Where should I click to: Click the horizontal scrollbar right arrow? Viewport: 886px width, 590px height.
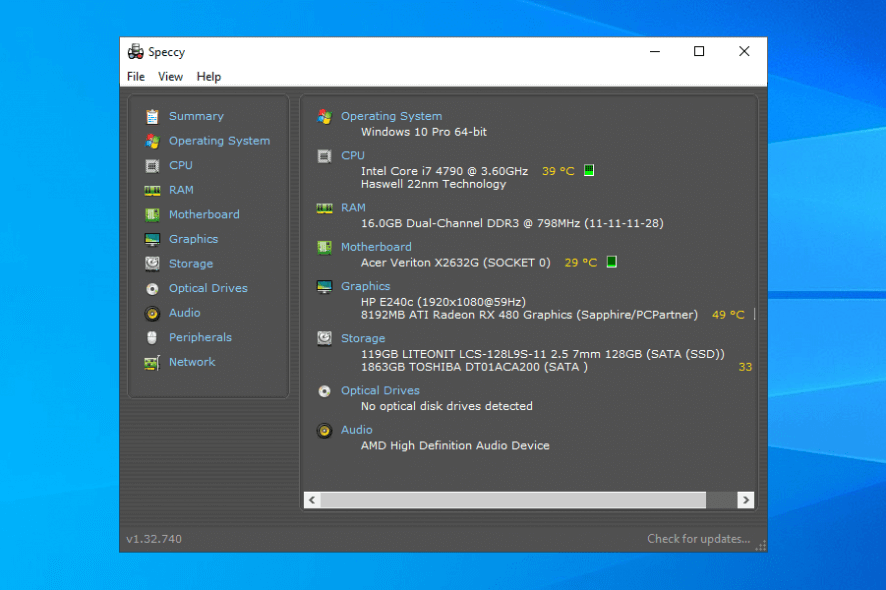coord(745,499)
